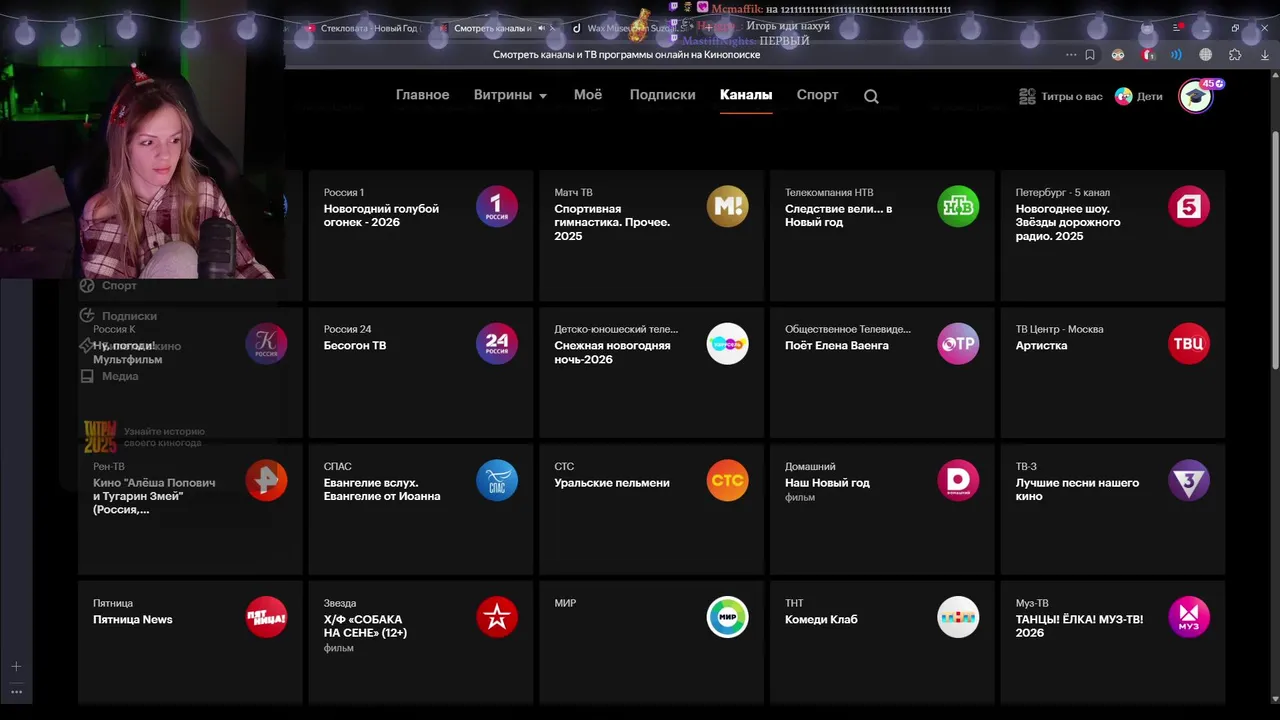Screen dimensions: 1280x720
Task: Click the Звезда red star logo
Action: coord(497,617)
